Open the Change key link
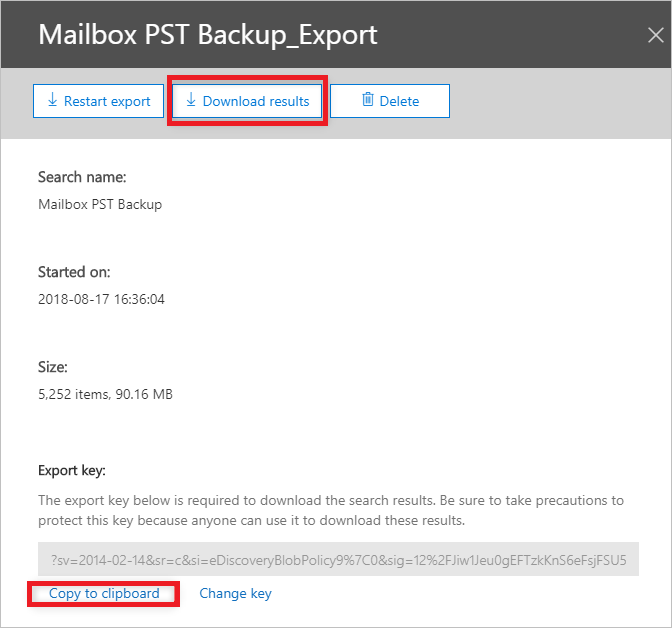This screenshot has width=672, height=628. pos(235,594)
